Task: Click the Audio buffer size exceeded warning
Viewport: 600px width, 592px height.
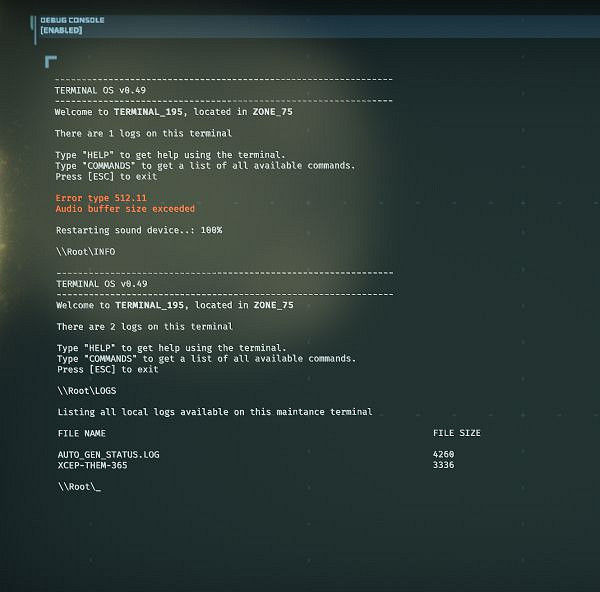Action: pos(125,209)
